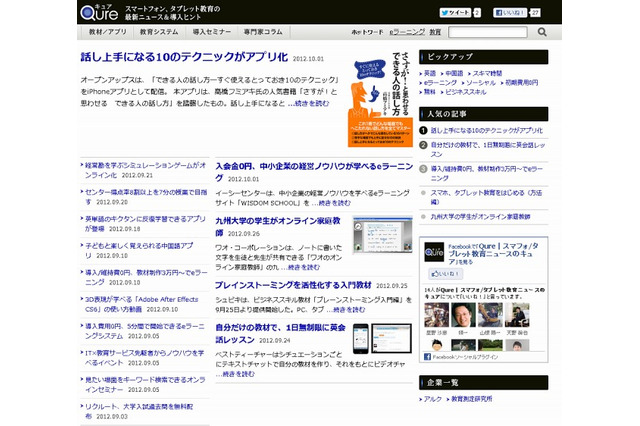Open article 入会金0円、中小企業の経営ノウハウ
This screenshot has width=640, height=426.
314,172
